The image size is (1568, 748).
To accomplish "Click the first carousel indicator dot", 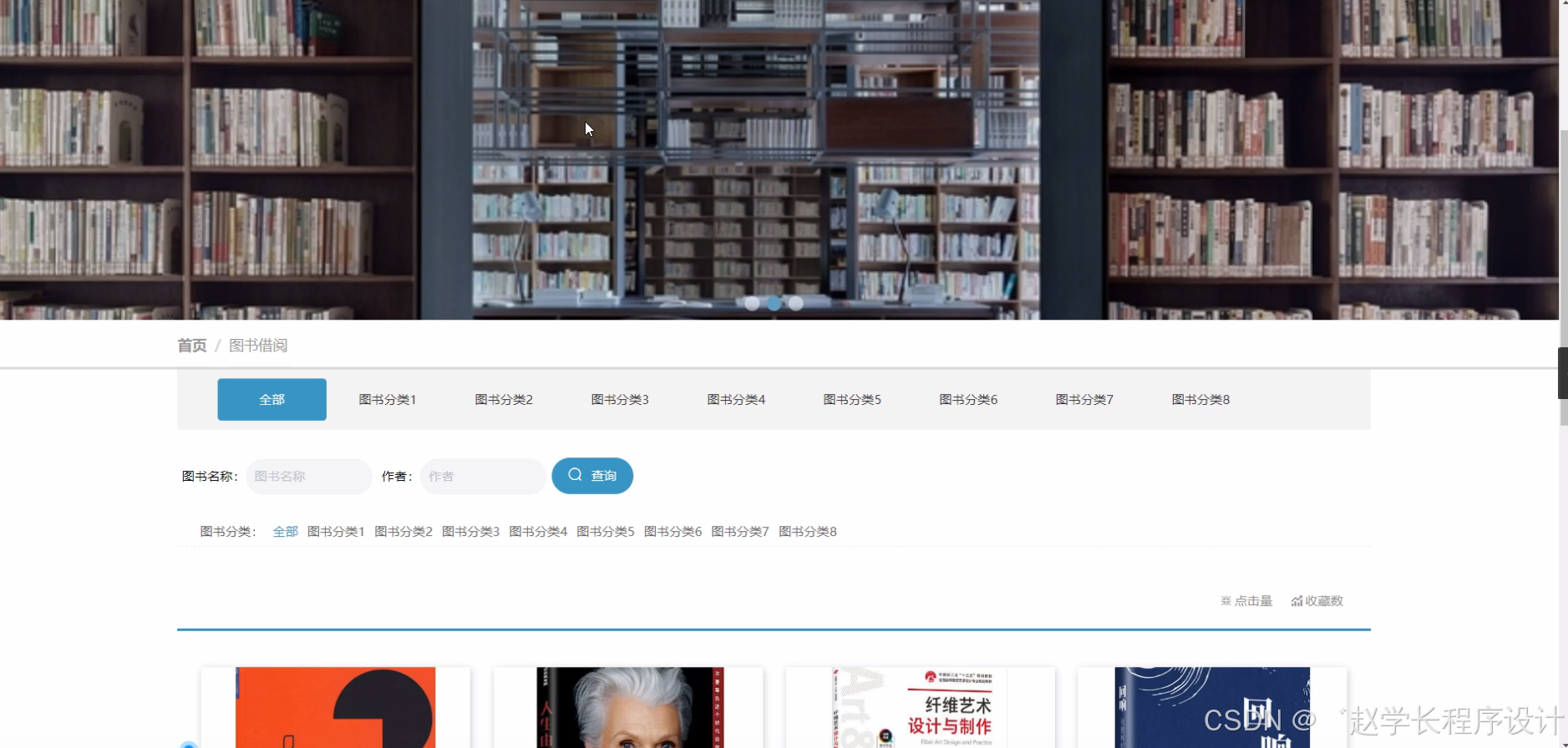I will tap(752, 303).
